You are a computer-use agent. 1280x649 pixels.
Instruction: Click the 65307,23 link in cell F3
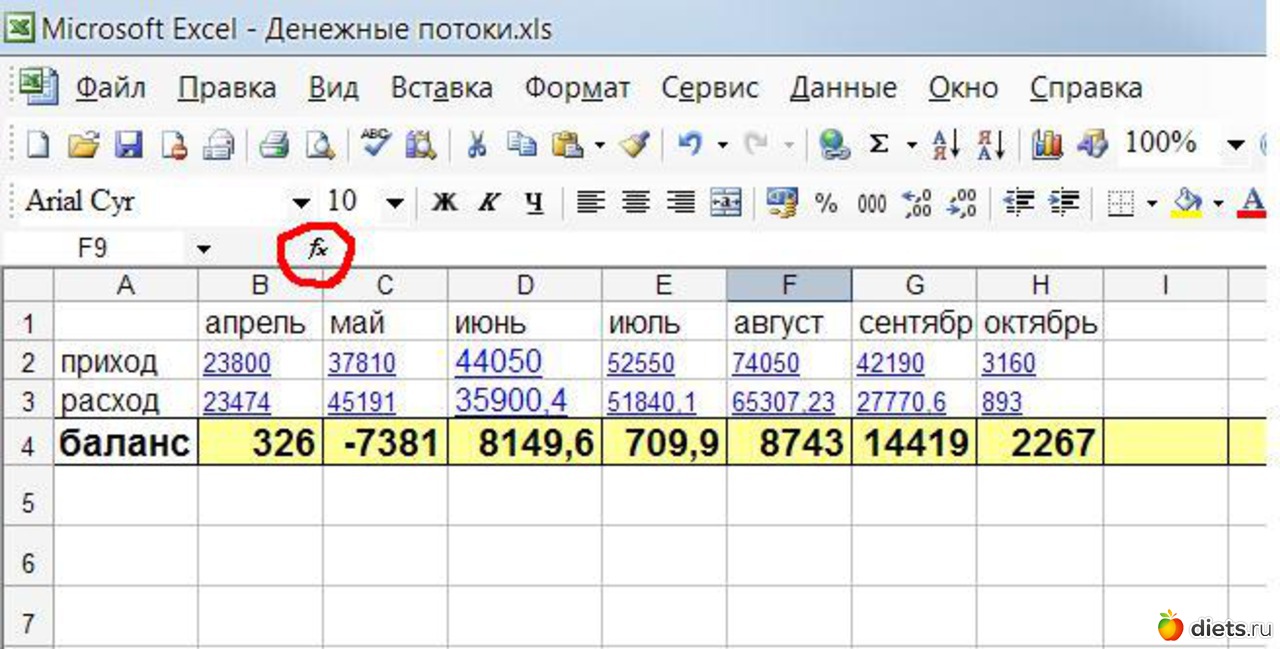coord(783,402)
